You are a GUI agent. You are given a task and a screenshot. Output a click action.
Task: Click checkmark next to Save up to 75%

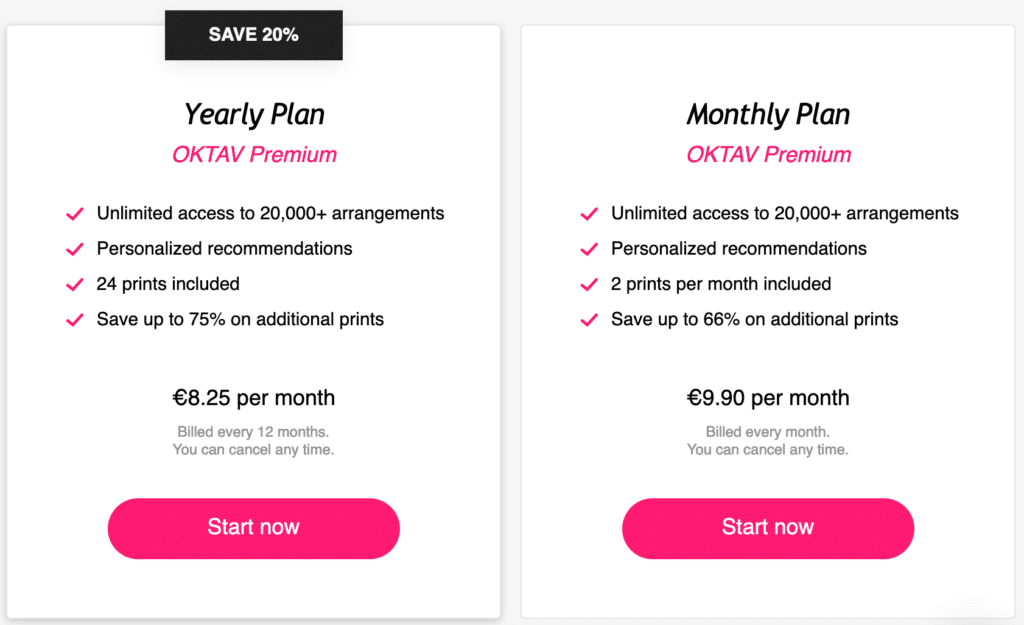(x=74, y=320)
